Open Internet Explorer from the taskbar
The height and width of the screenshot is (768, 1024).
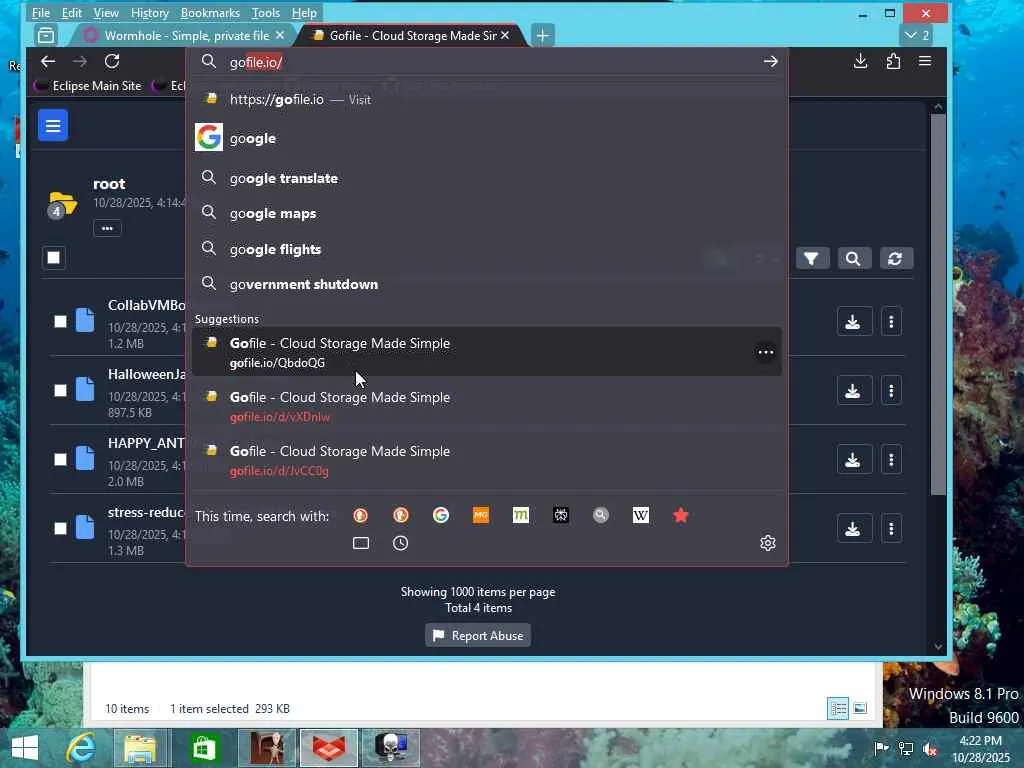click(x=82, y=748)
